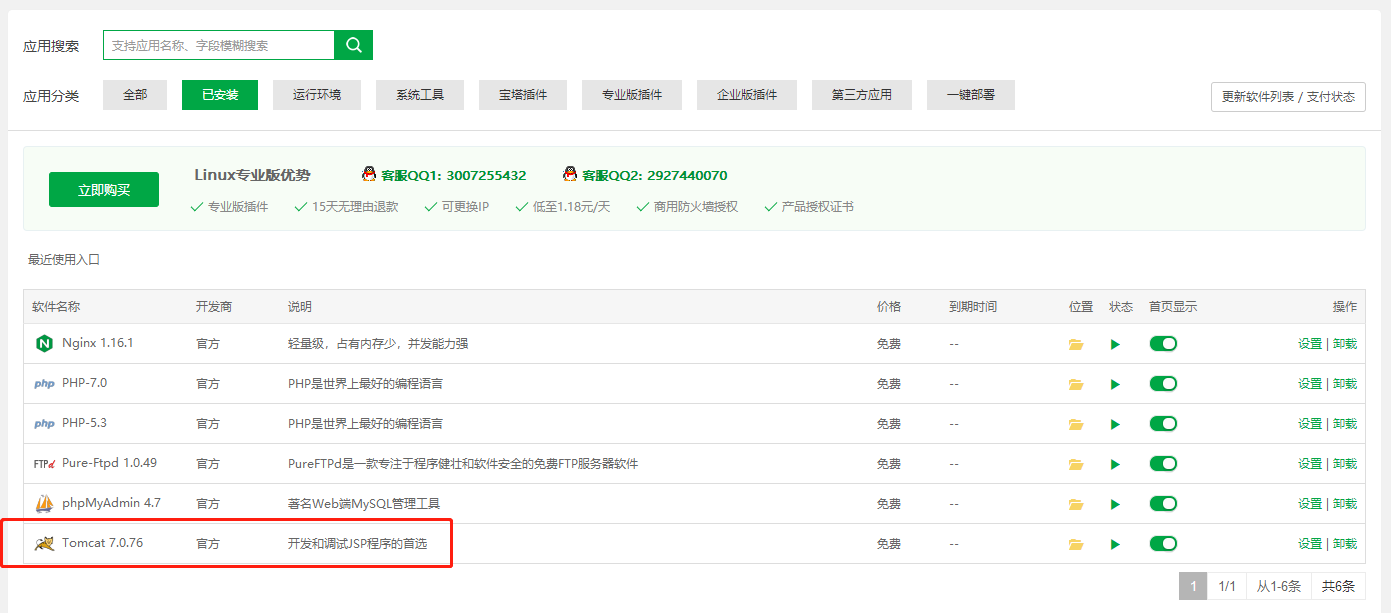The width and height of the screenshot is (1391, 613).
Task: Open the PHP-5.3 folder location icon
Action: point(1076,423)
